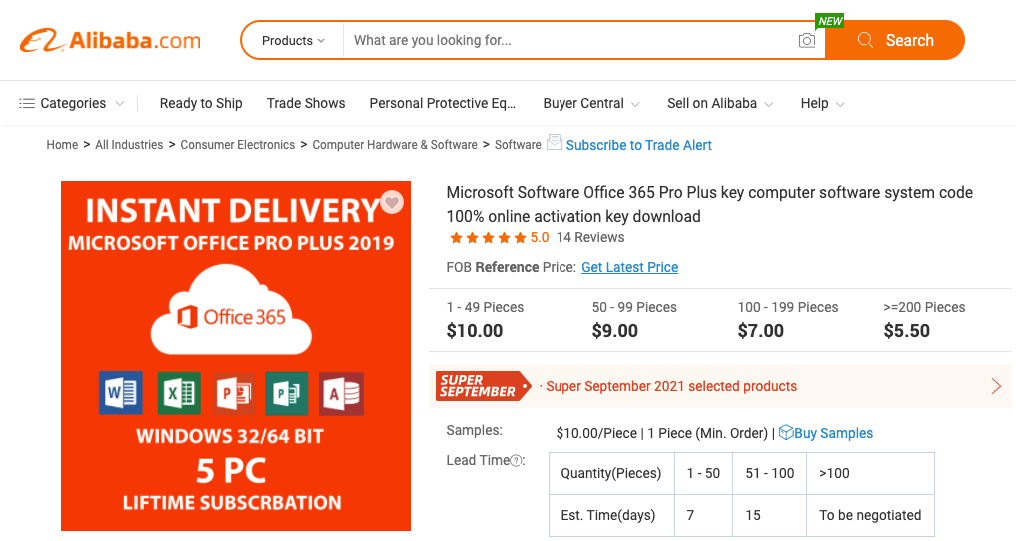Open Super September promotion arrow

[995, 386]
